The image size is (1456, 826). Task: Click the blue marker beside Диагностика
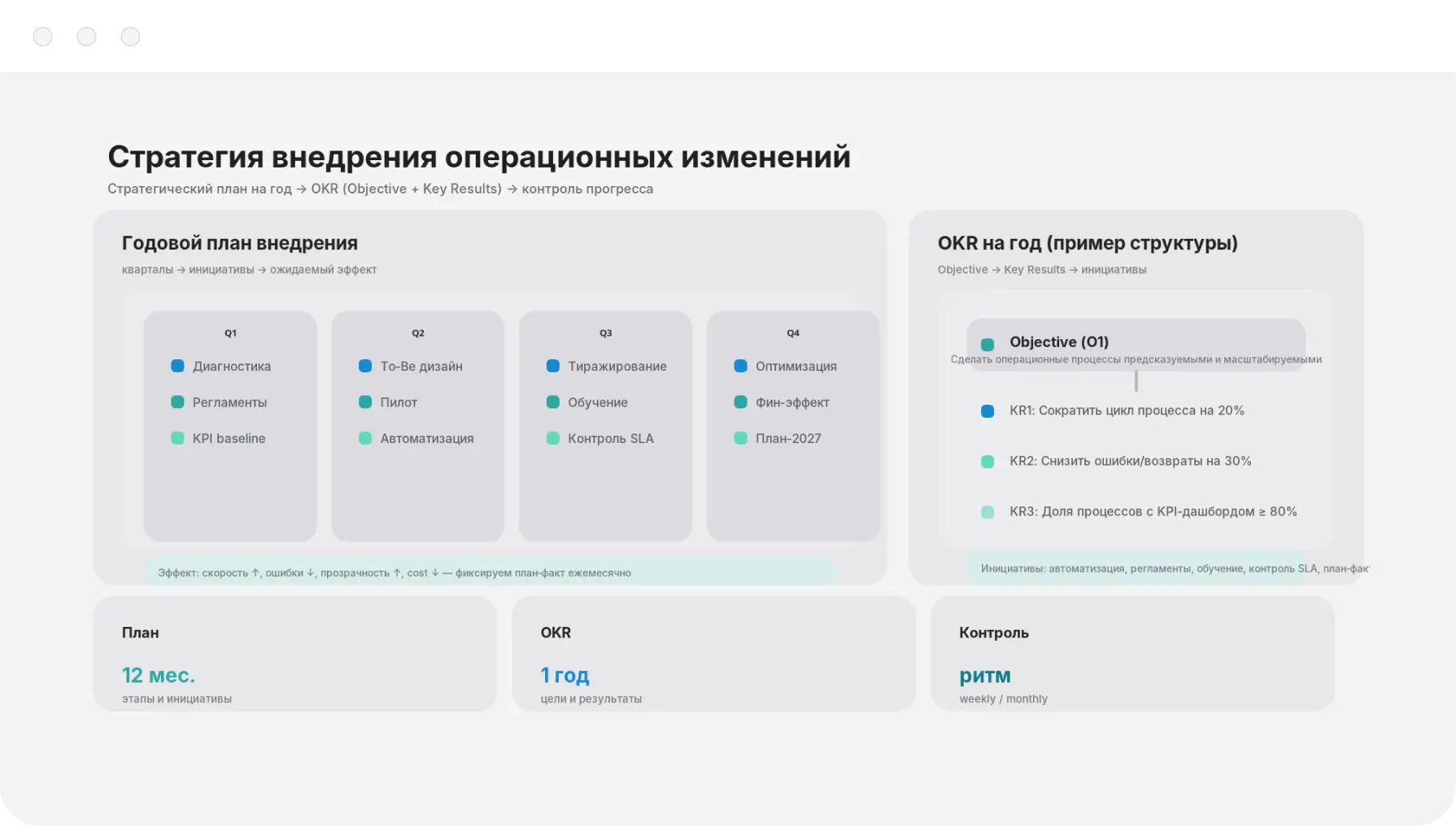[x=177, y=366]
